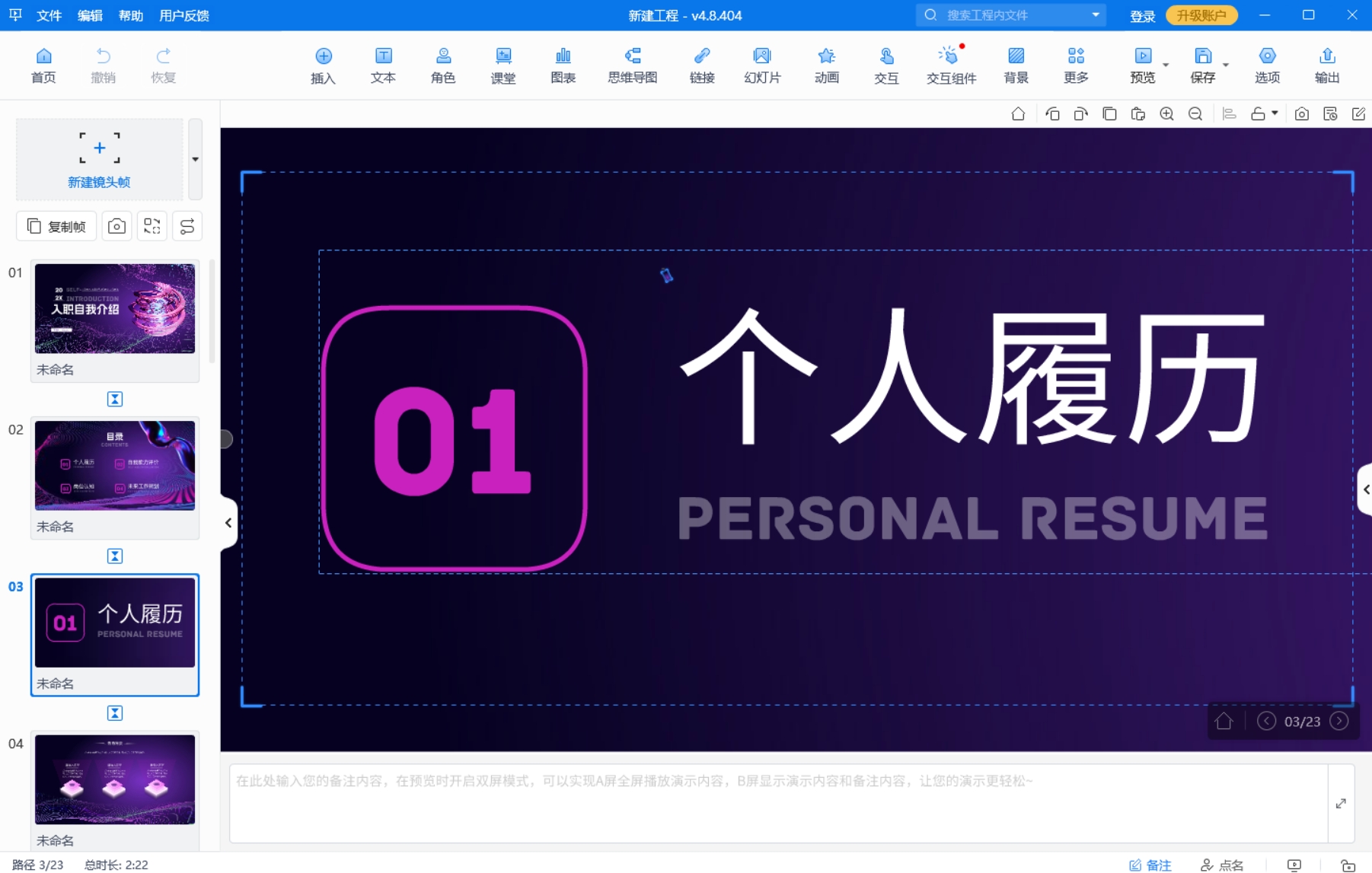Open the 角色 (Character) library
Image resolution: width=1372 pixels, height=873 pixels.
click(443, 65)
